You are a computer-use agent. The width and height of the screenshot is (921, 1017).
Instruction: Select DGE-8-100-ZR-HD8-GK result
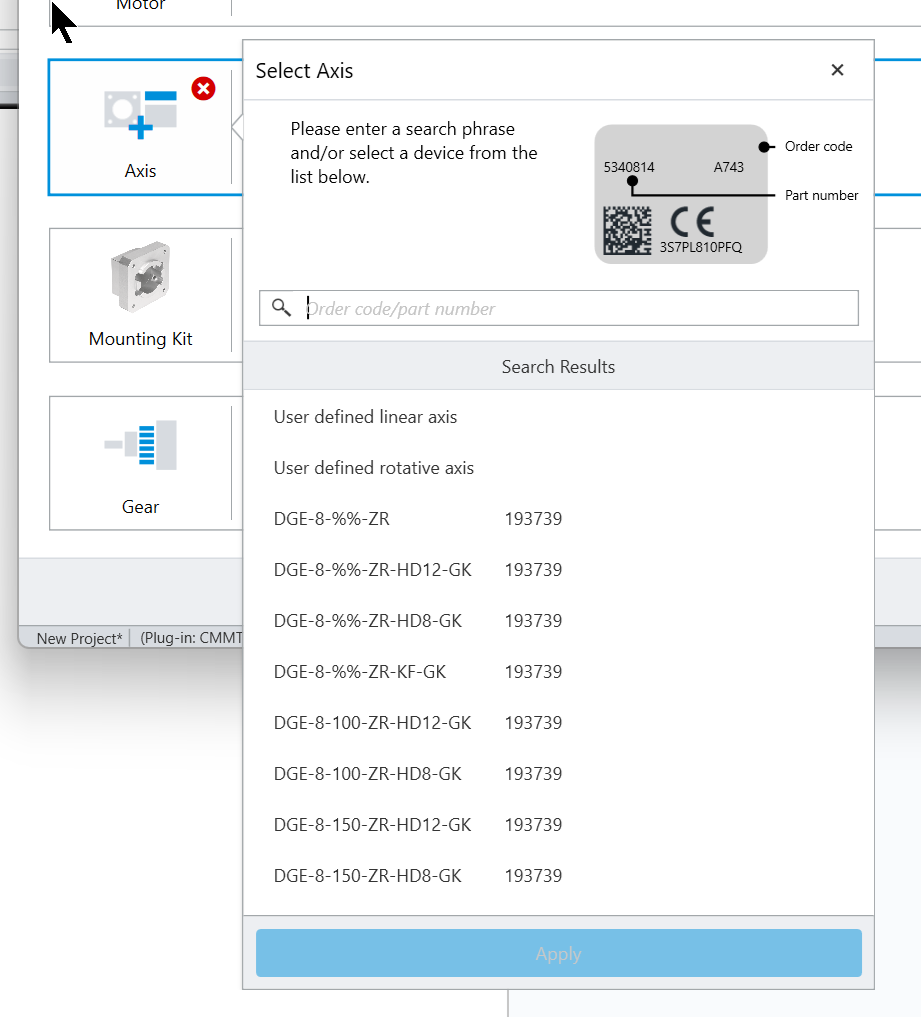coord(559,774)
